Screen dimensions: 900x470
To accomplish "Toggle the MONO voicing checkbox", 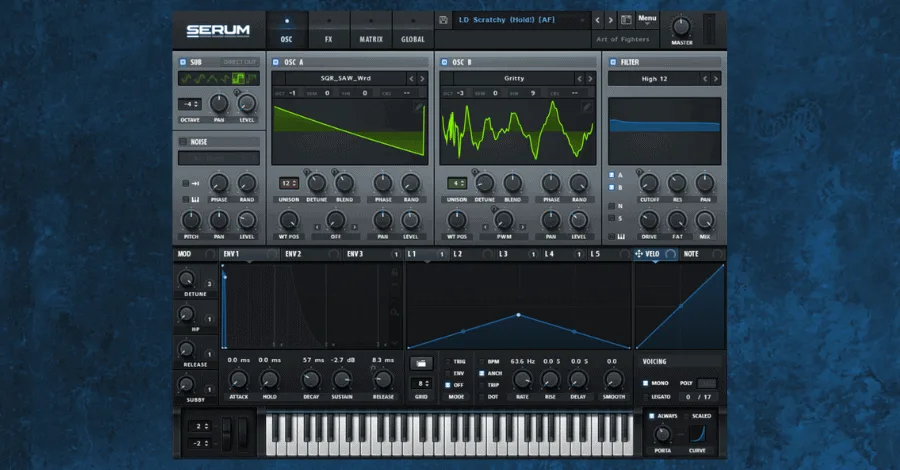I will coord(646,383).
